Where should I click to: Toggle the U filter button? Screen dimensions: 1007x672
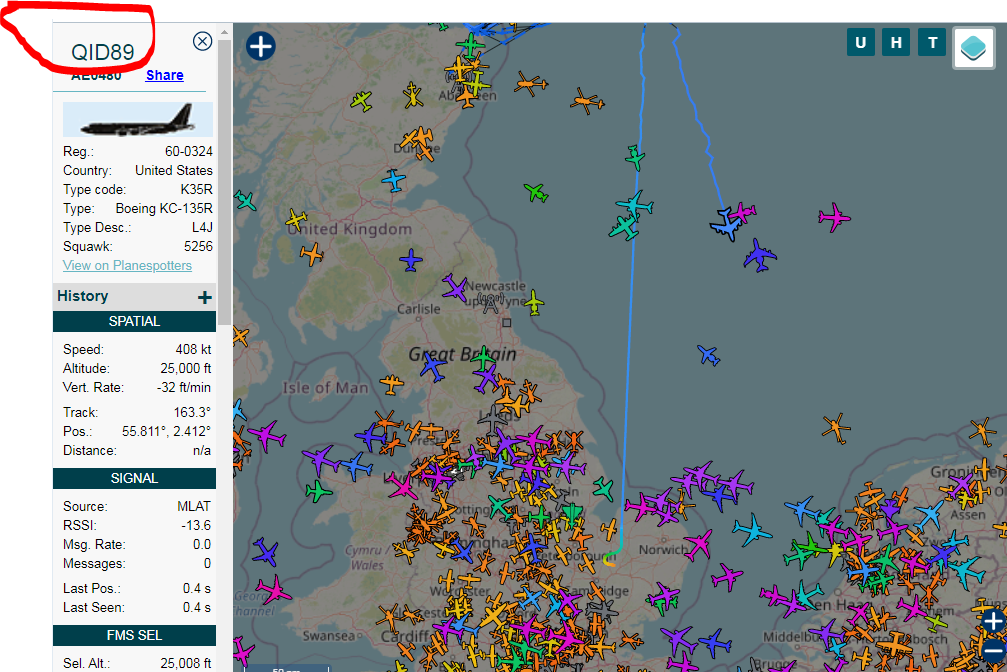pyautogui.click(x=861, y=43)
